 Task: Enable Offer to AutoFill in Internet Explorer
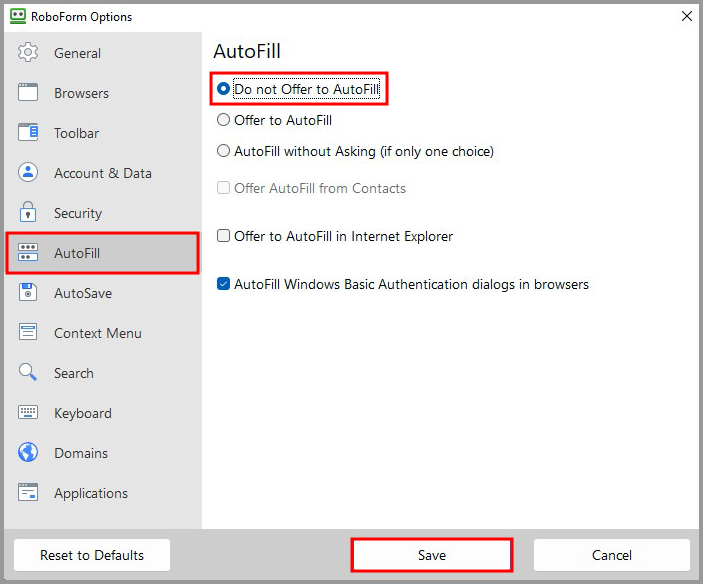point(224,237)
